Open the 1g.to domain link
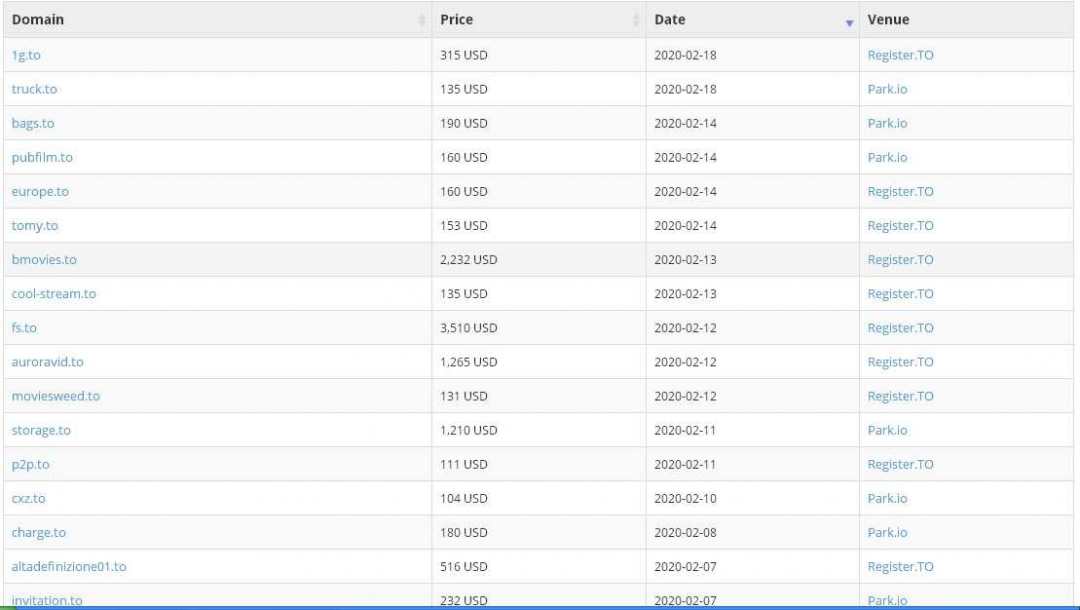Image resolution: width=1080 pixels, height=610 pixels. (26, 55)
